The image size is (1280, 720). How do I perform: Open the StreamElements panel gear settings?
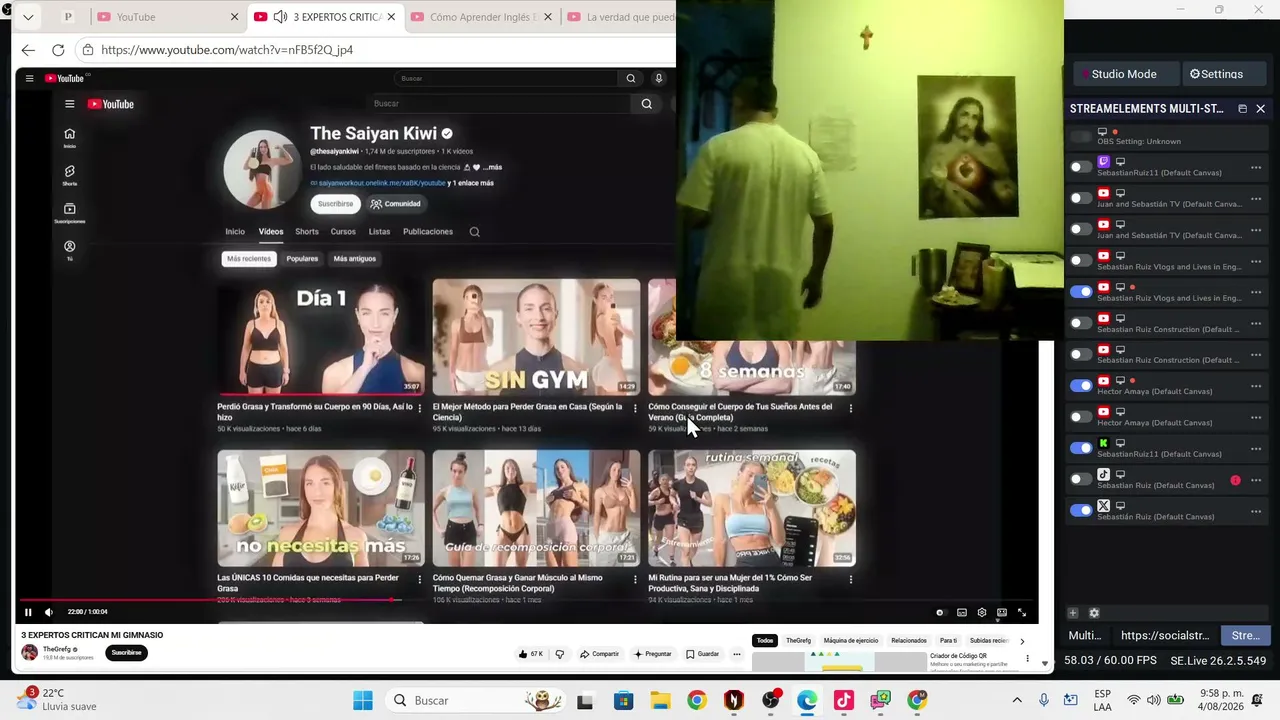pos(1094,613)
